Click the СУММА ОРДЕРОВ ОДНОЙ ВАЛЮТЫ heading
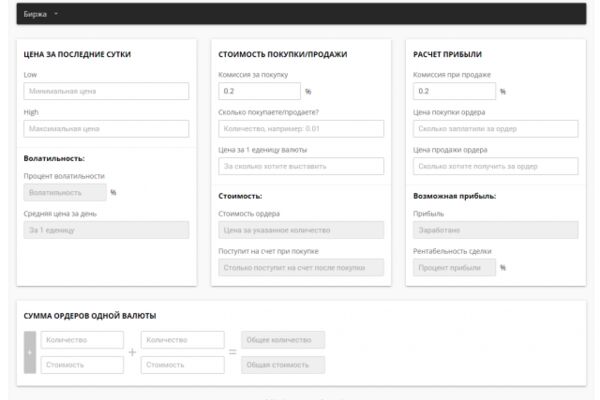600x400 pixels. coord(90,316)
